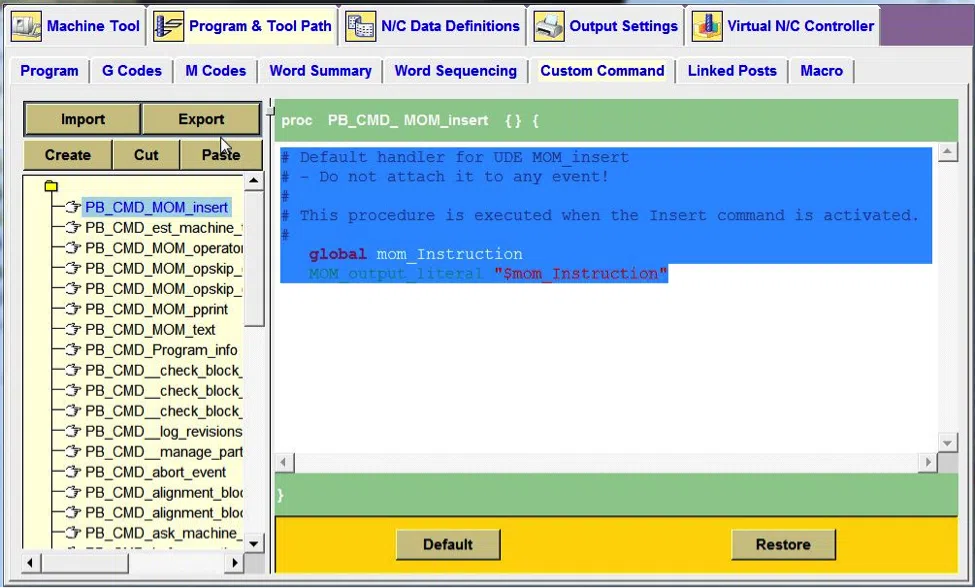
Task: Click the Virtual N/C Controller icon
Action: click(x=708, y=27)
